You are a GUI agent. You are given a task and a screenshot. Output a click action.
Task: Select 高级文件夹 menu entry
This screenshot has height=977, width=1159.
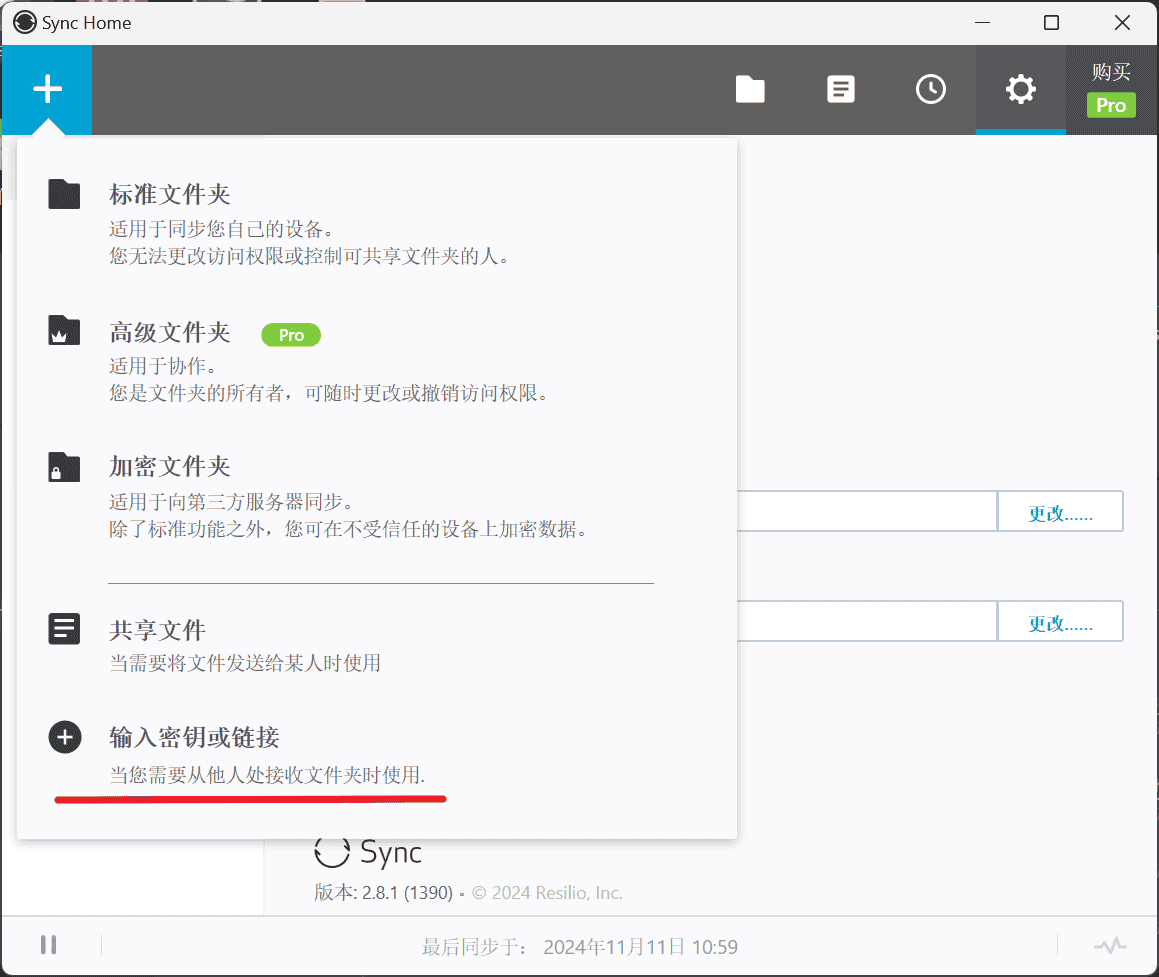[169, 333]
